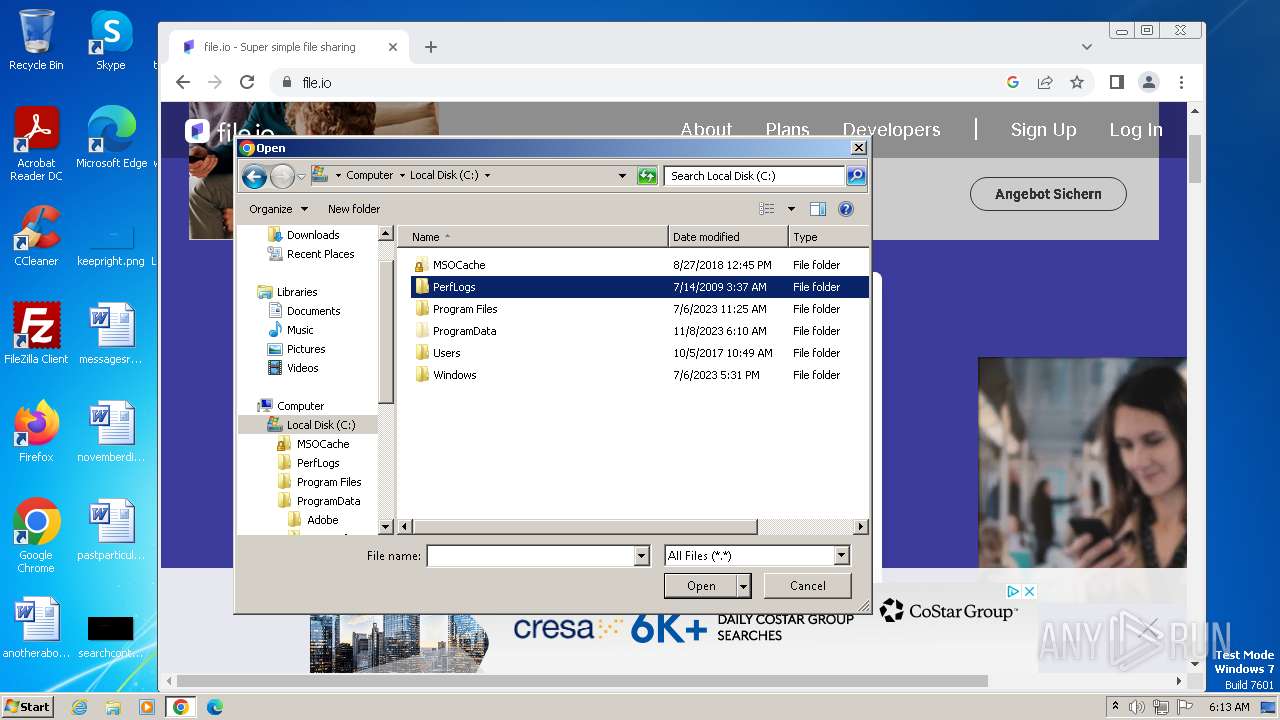Open Chrome profile avatar icon
1280x720 pixels.
1149,82
